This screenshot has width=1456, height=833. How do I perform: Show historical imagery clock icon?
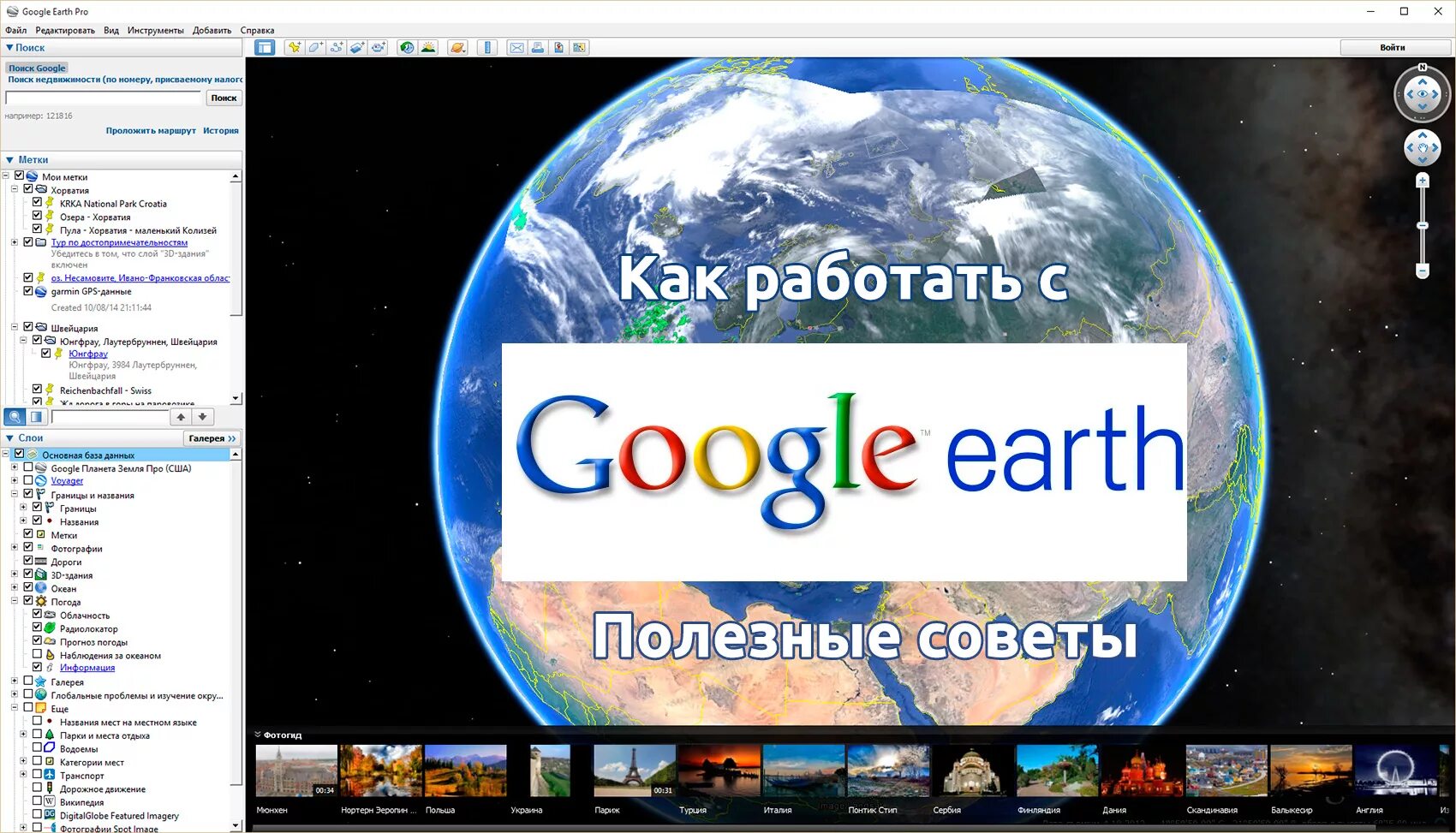pos(407,48)
